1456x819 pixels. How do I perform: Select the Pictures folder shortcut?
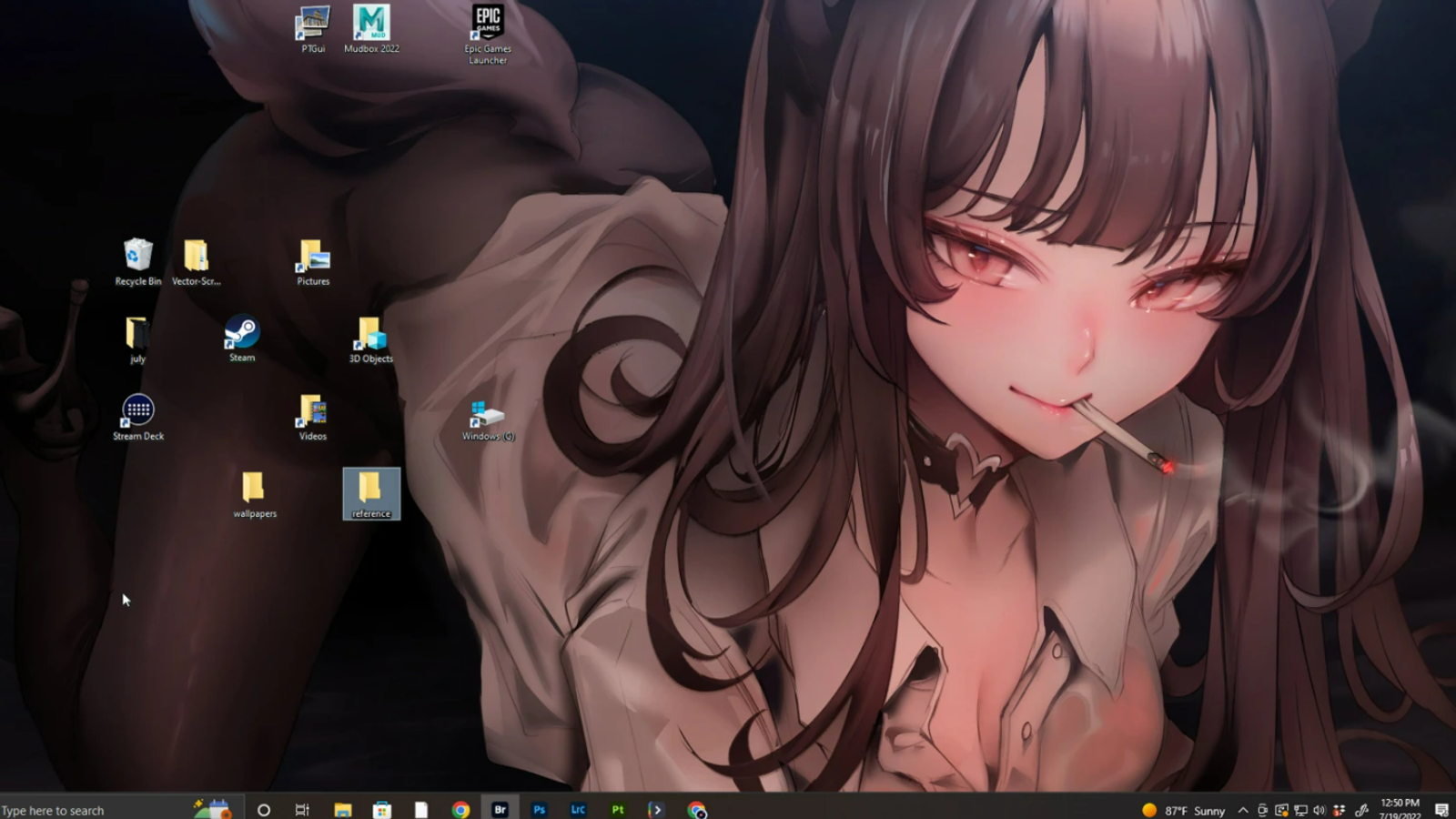tap(313, 262)
